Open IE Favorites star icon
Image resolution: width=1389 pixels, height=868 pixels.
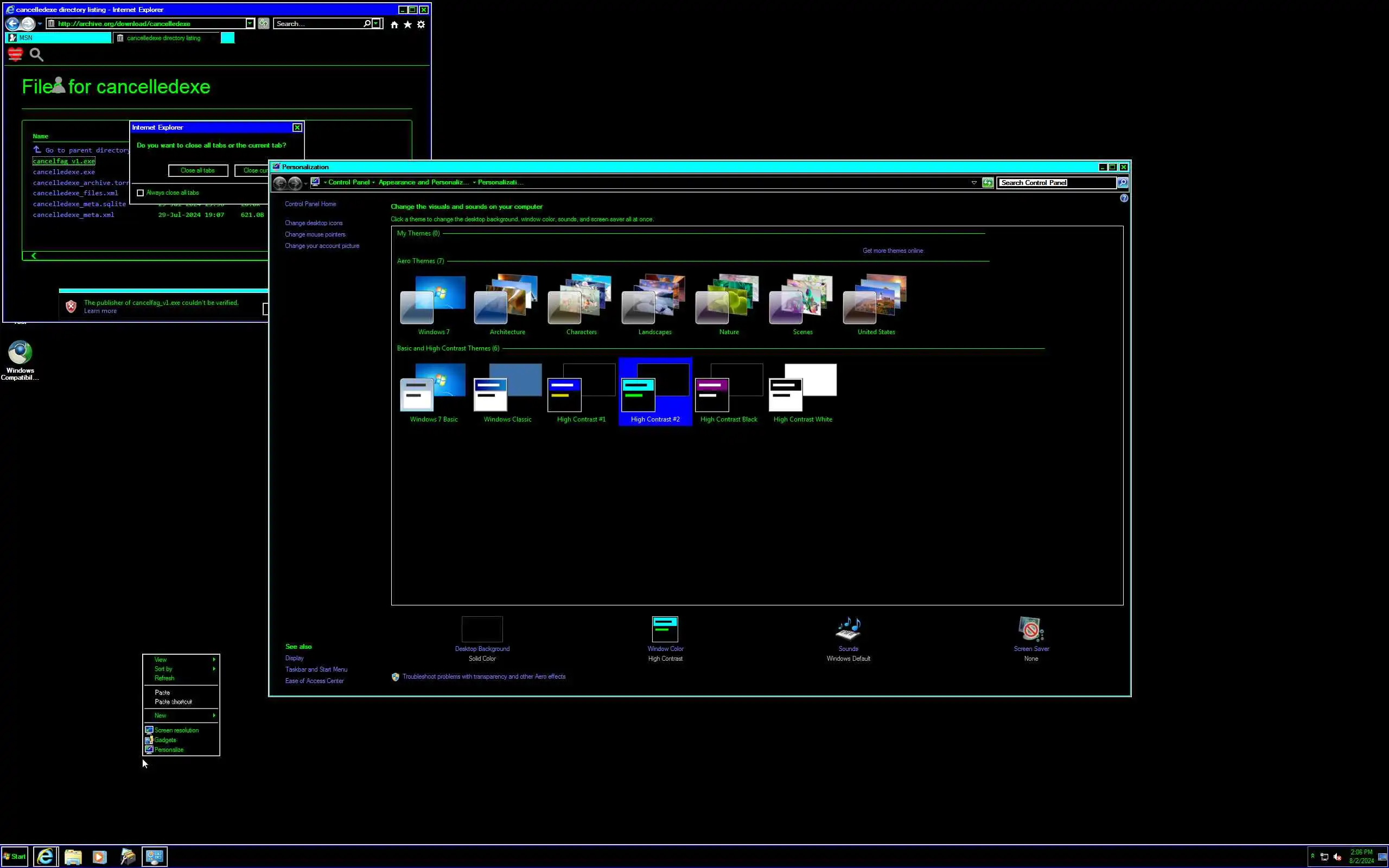coord(407,24)
